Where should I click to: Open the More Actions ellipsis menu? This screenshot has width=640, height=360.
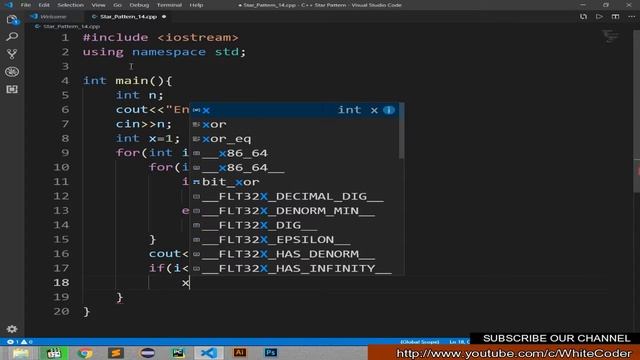631,17
